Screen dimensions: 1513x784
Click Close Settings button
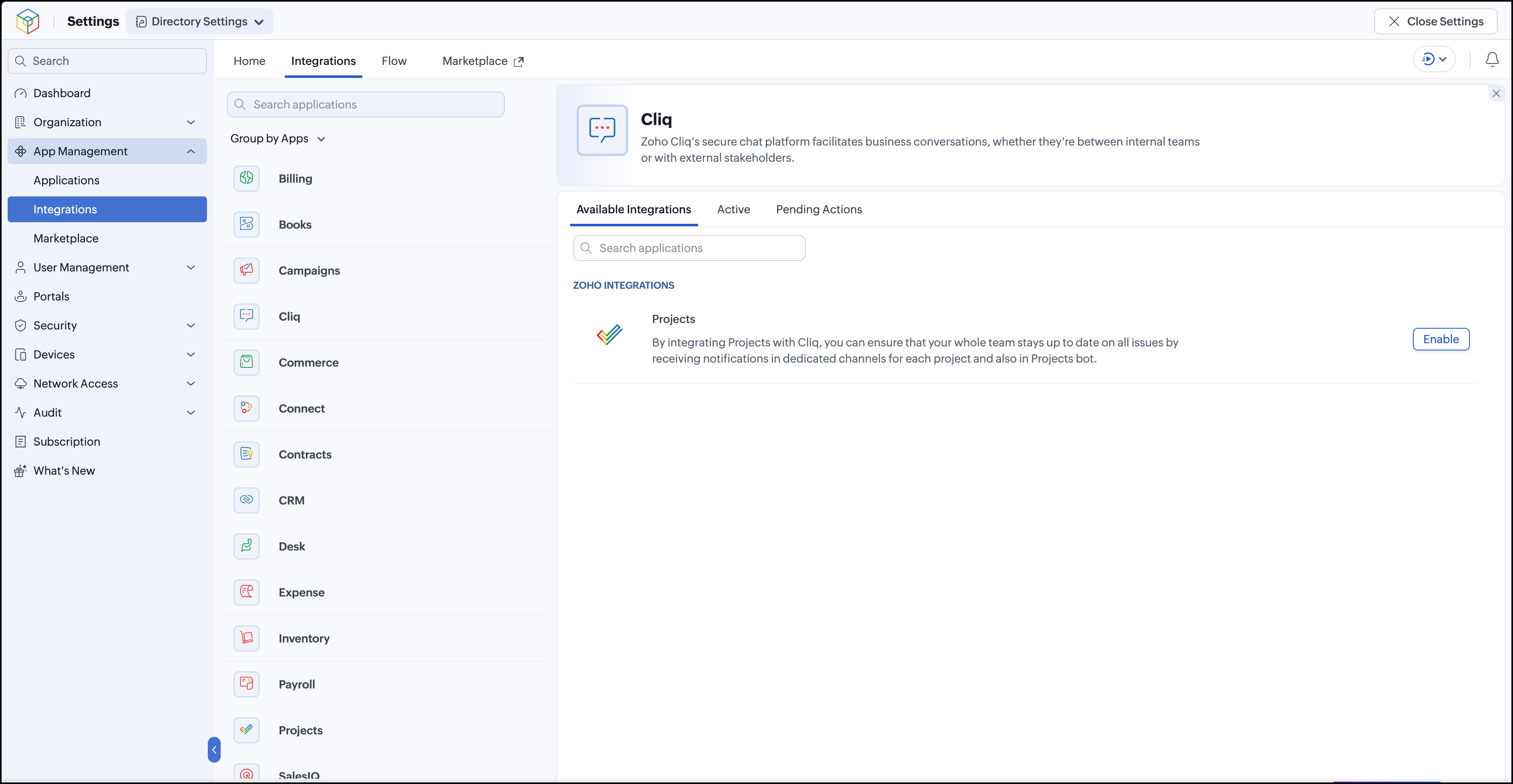coord(1436,22)
